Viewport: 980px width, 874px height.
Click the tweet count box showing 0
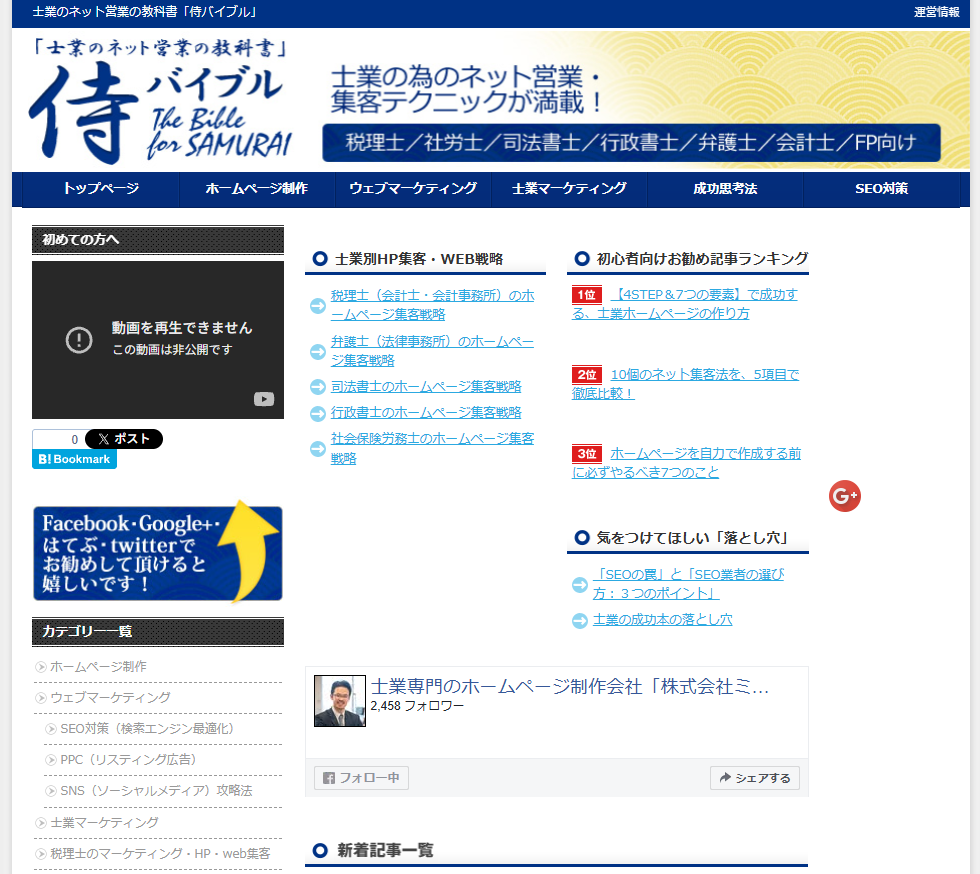pyautogui.click(x=59, y=439)
